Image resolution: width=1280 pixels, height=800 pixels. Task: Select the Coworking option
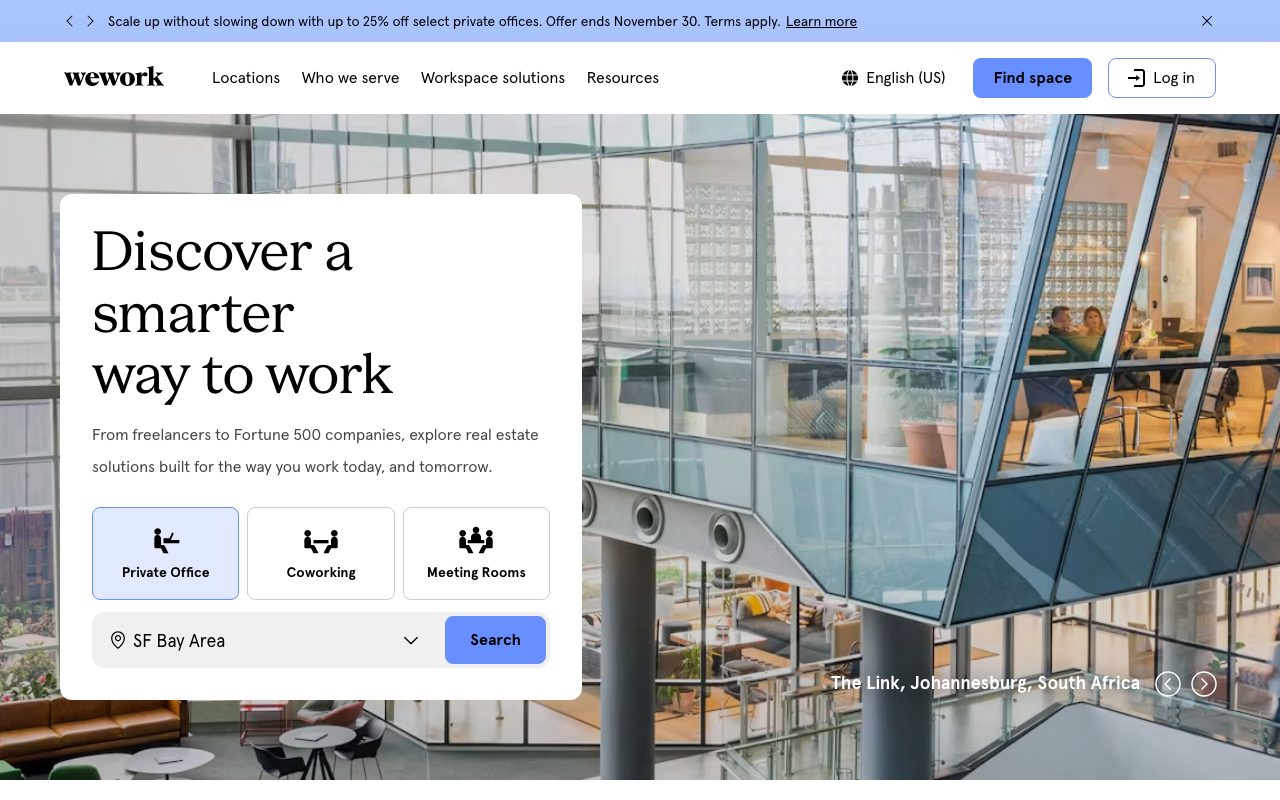(x=321, y=553)
